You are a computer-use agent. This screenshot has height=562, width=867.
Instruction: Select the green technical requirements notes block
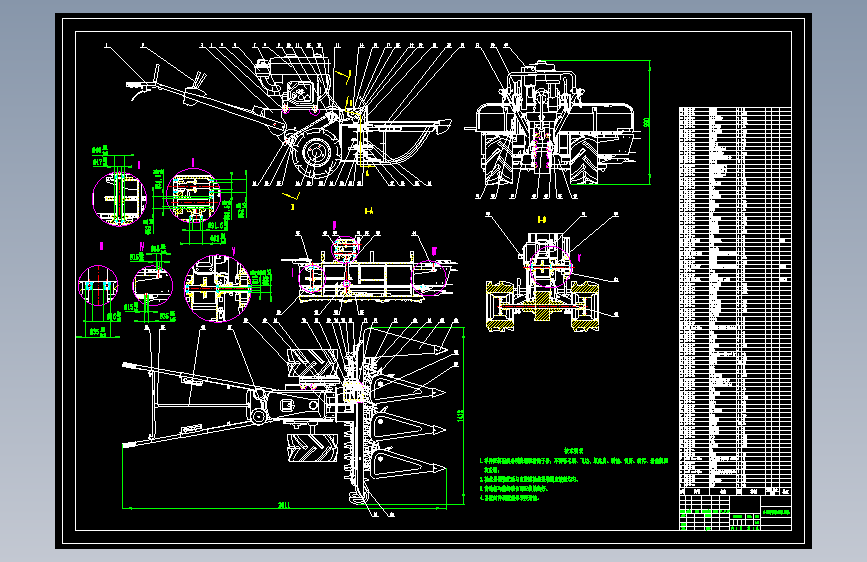pyautogui.click(x=573, y=475)
